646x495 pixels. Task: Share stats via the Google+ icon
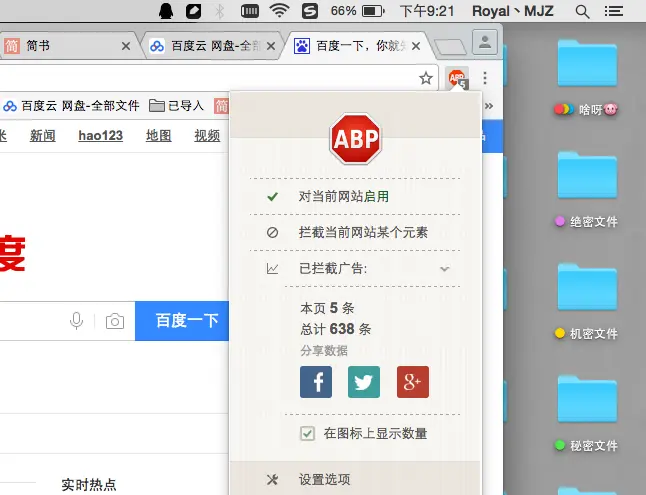pos(413,382)
